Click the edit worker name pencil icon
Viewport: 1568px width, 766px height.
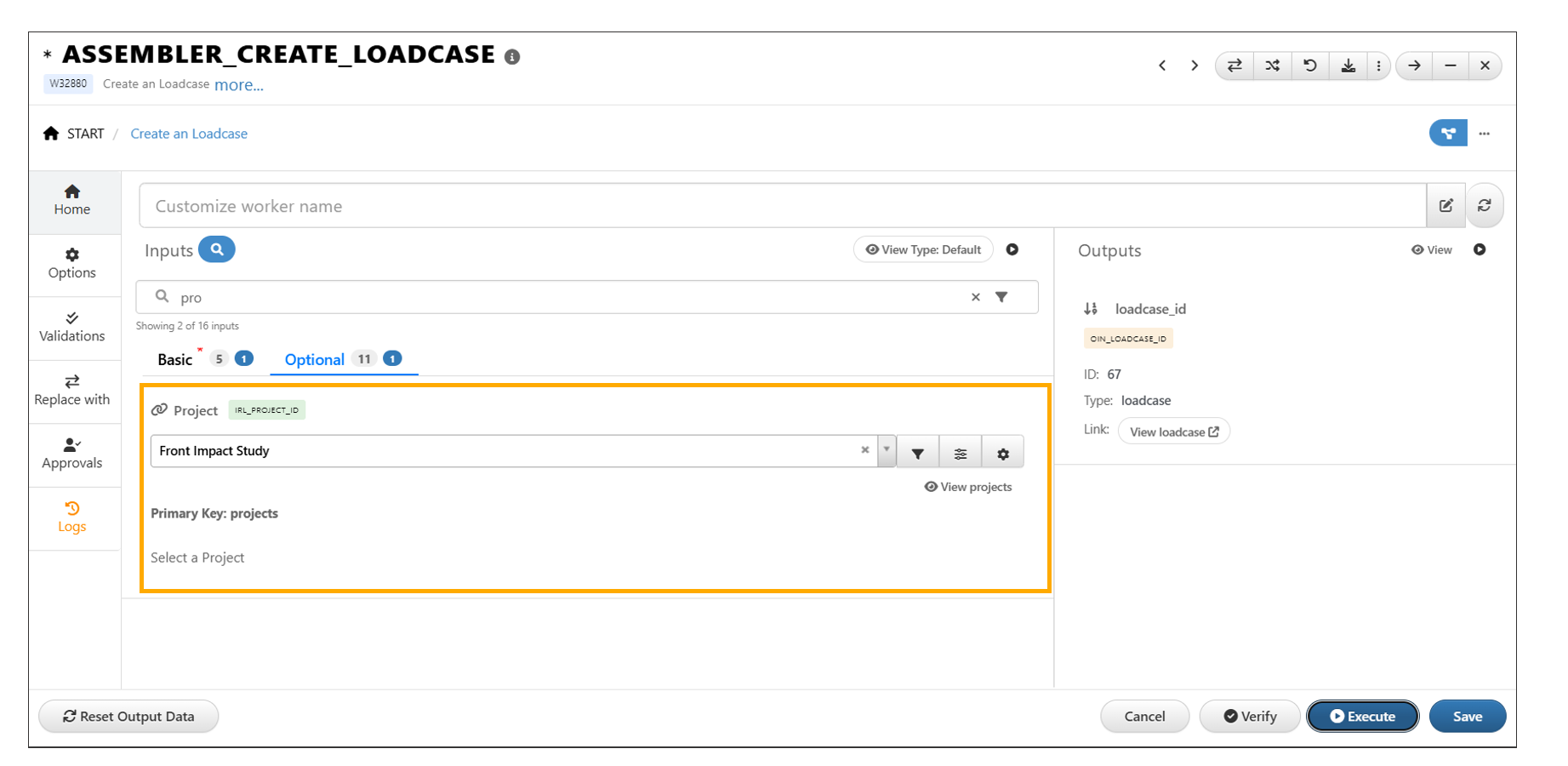point(1445,206)
